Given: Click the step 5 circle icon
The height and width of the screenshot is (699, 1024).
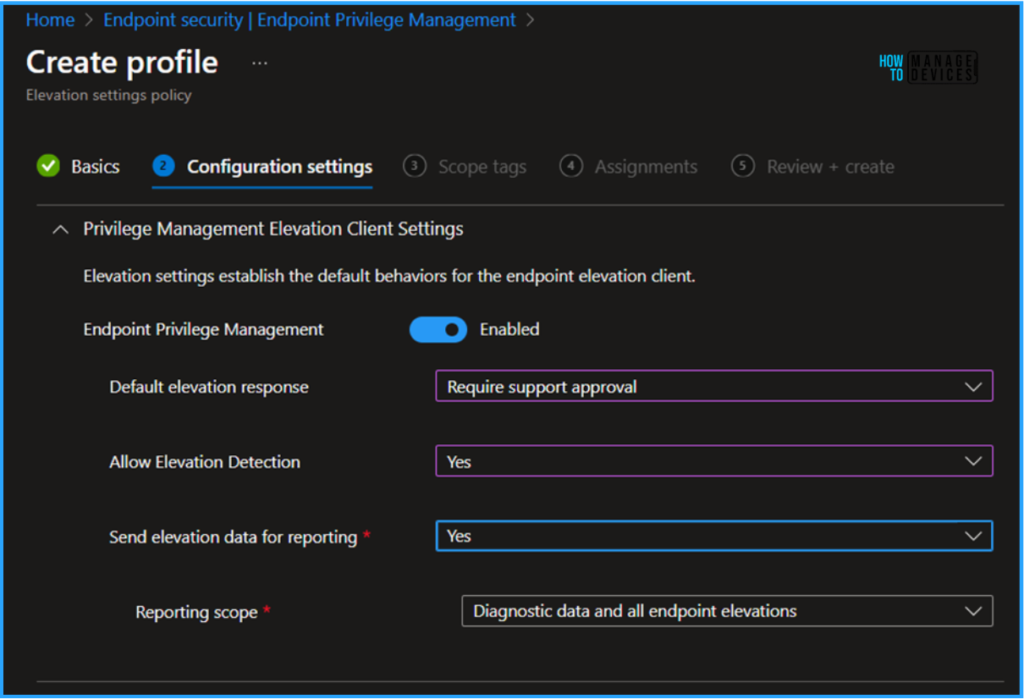Looking at the screenshot, I should click(x=743, y=166).
